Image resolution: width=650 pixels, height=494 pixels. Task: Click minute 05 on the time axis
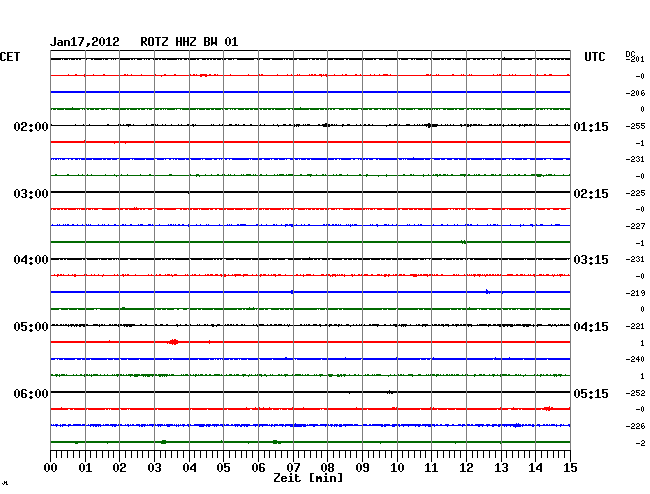(x=223, y=468)
